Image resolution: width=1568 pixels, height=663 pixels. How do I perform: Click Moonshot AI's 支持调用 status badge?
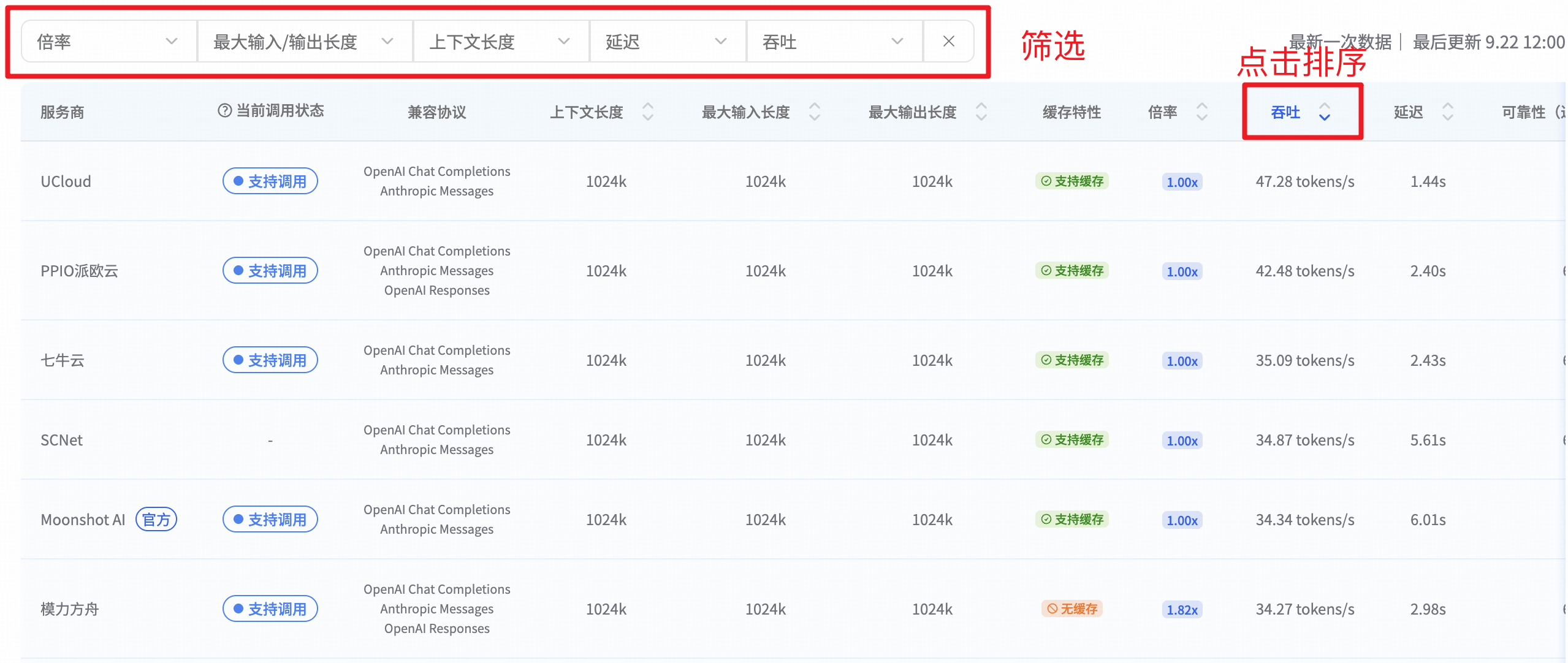click(x=270, y=520)
